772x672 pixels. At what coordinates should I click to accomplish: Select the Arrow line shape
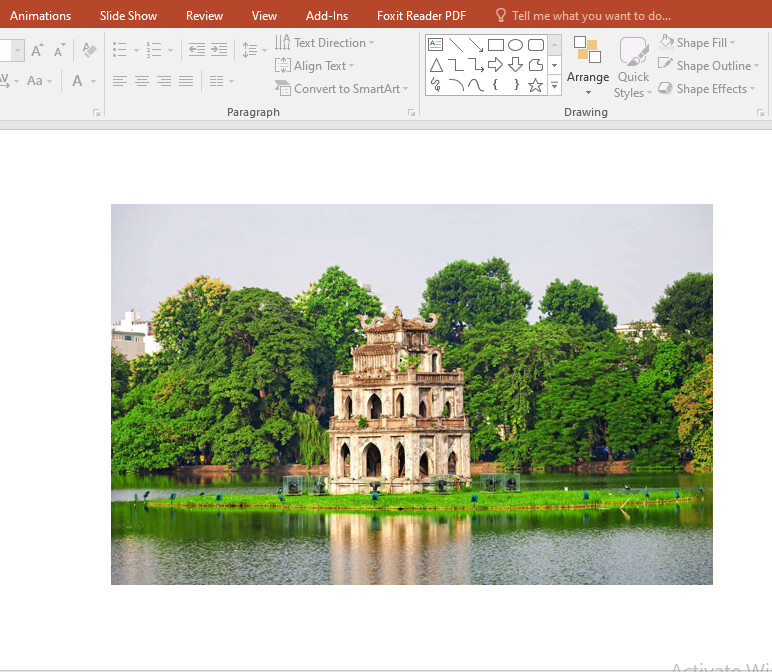tap(476, 45)
